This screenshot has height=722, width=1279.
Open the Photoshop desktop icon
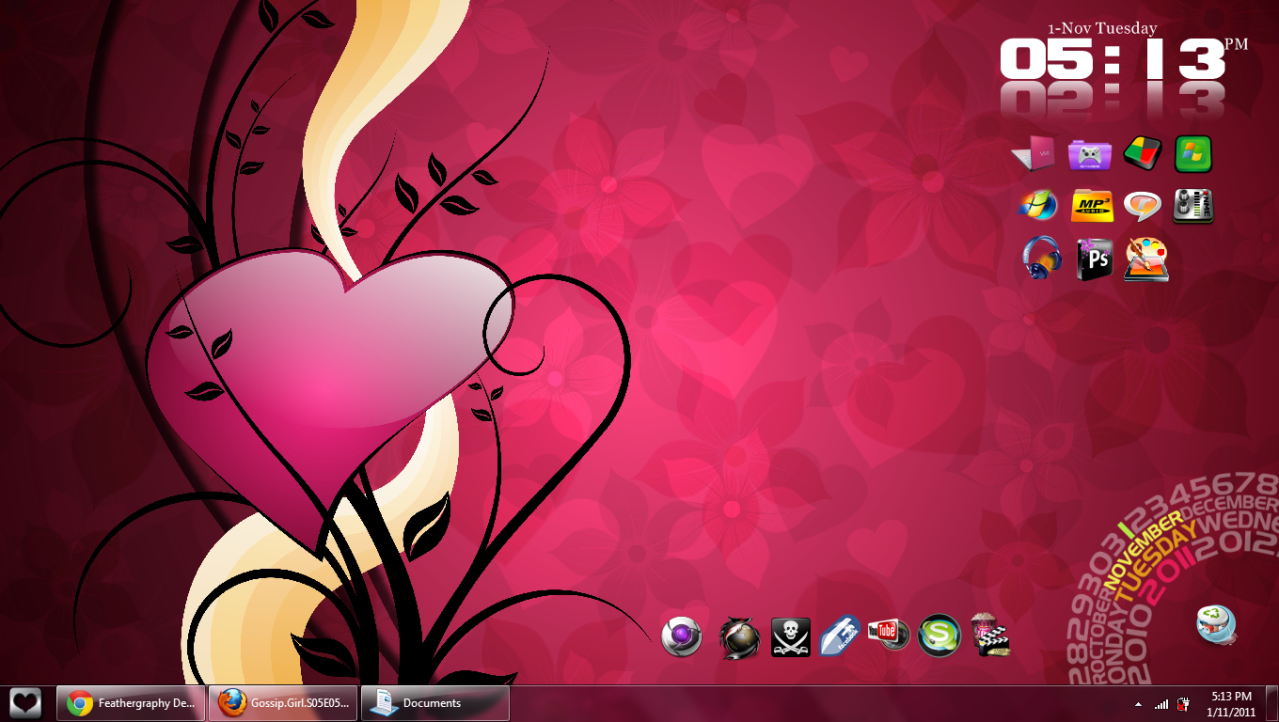[x=1094, y=259]
